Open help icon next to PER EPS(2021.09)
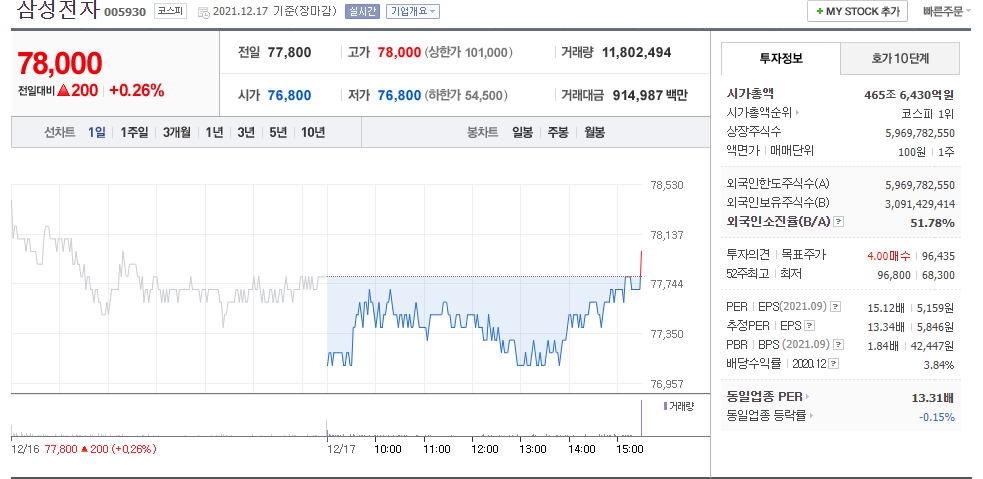983x479 pixels. 836,307
